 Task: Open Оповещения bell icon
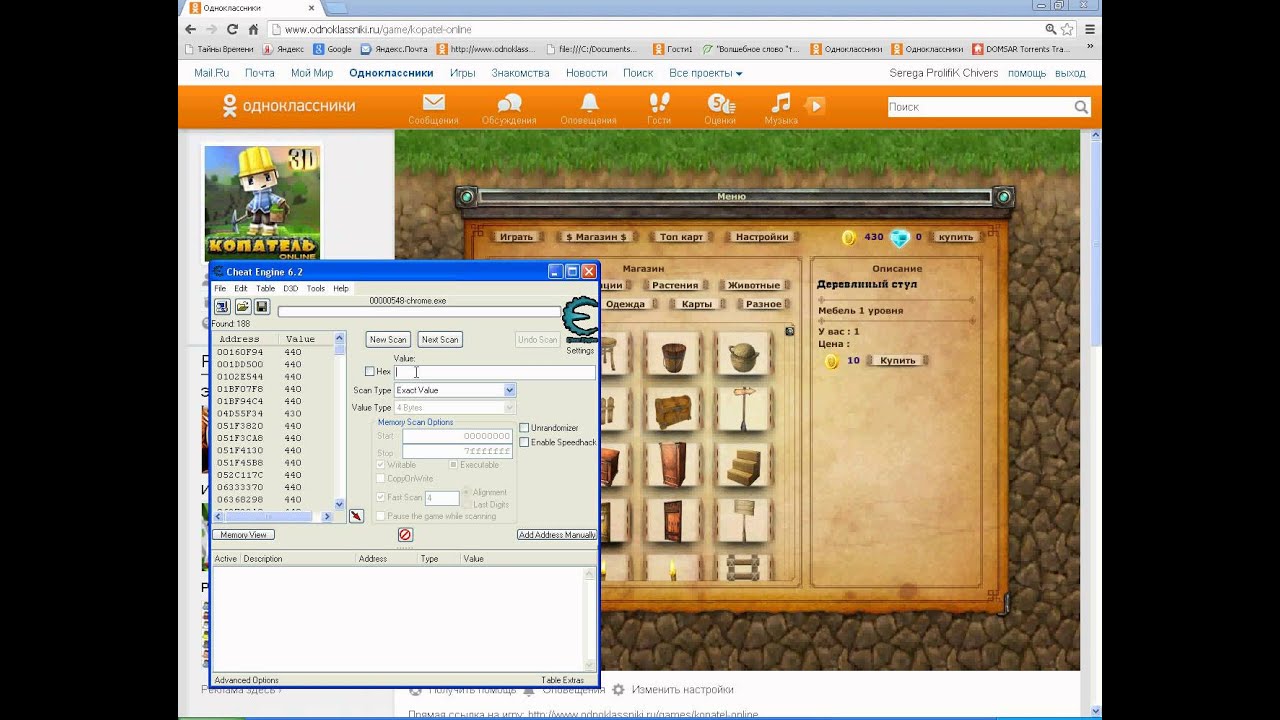click(x=589, y=102)
